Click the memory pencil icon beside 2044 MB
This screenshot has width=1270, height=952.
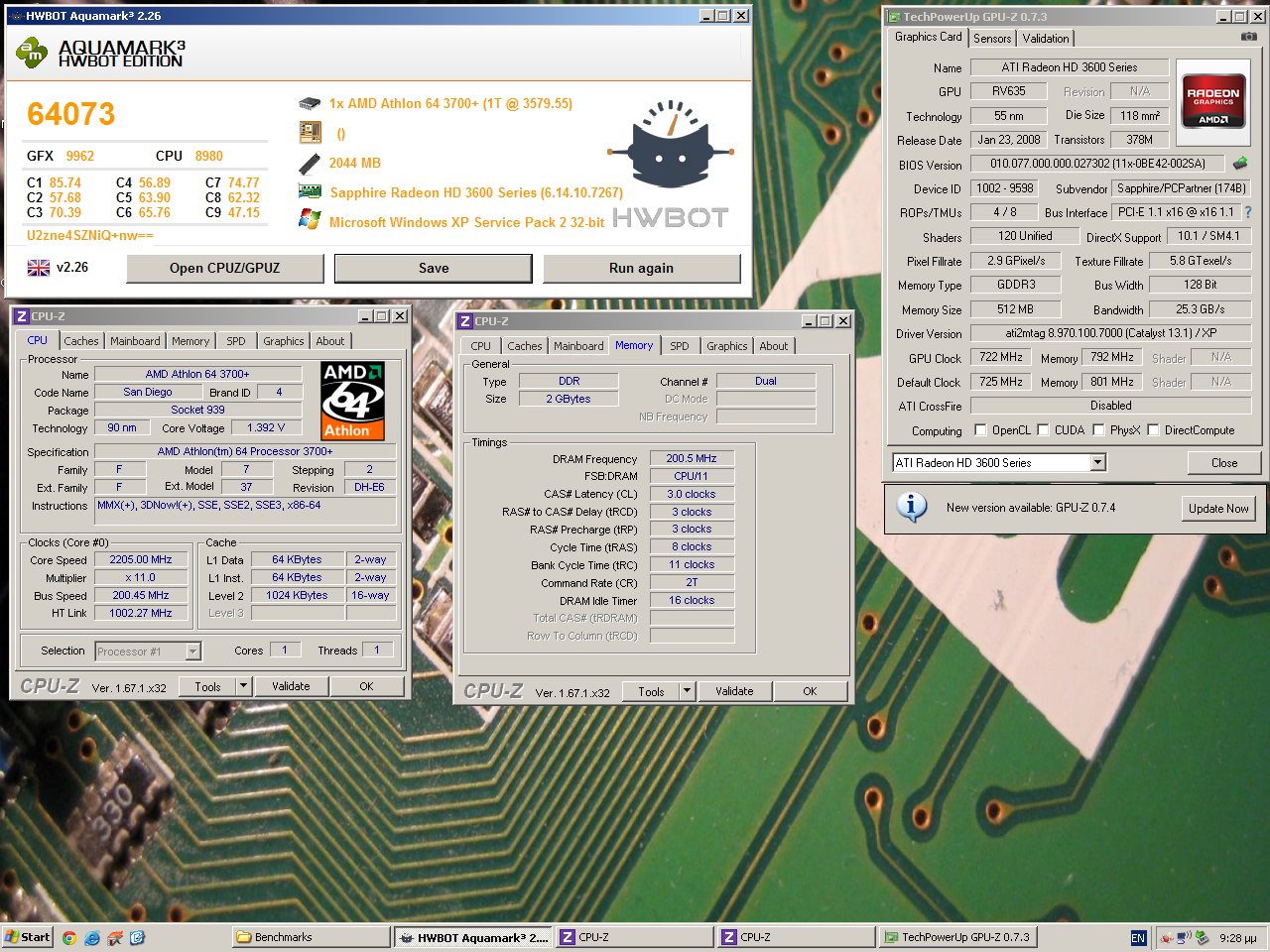[x=309, y=163]
